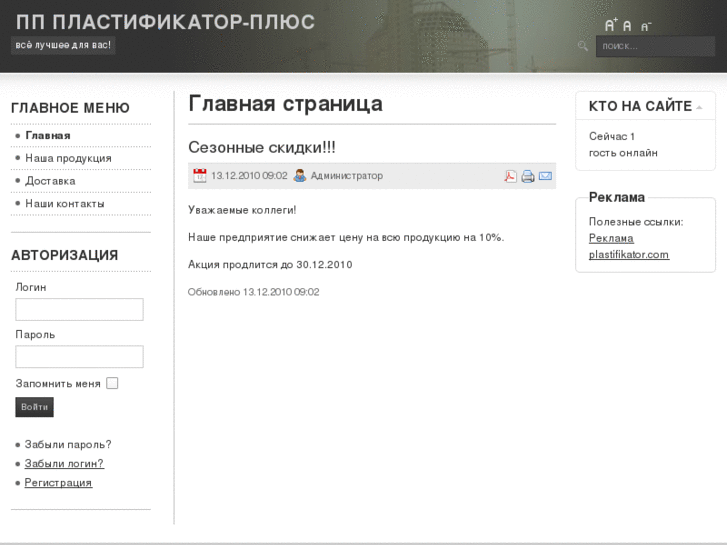Focus the поиск search field
The height and width of the screenshot is (545, 727).
point(655,46)
